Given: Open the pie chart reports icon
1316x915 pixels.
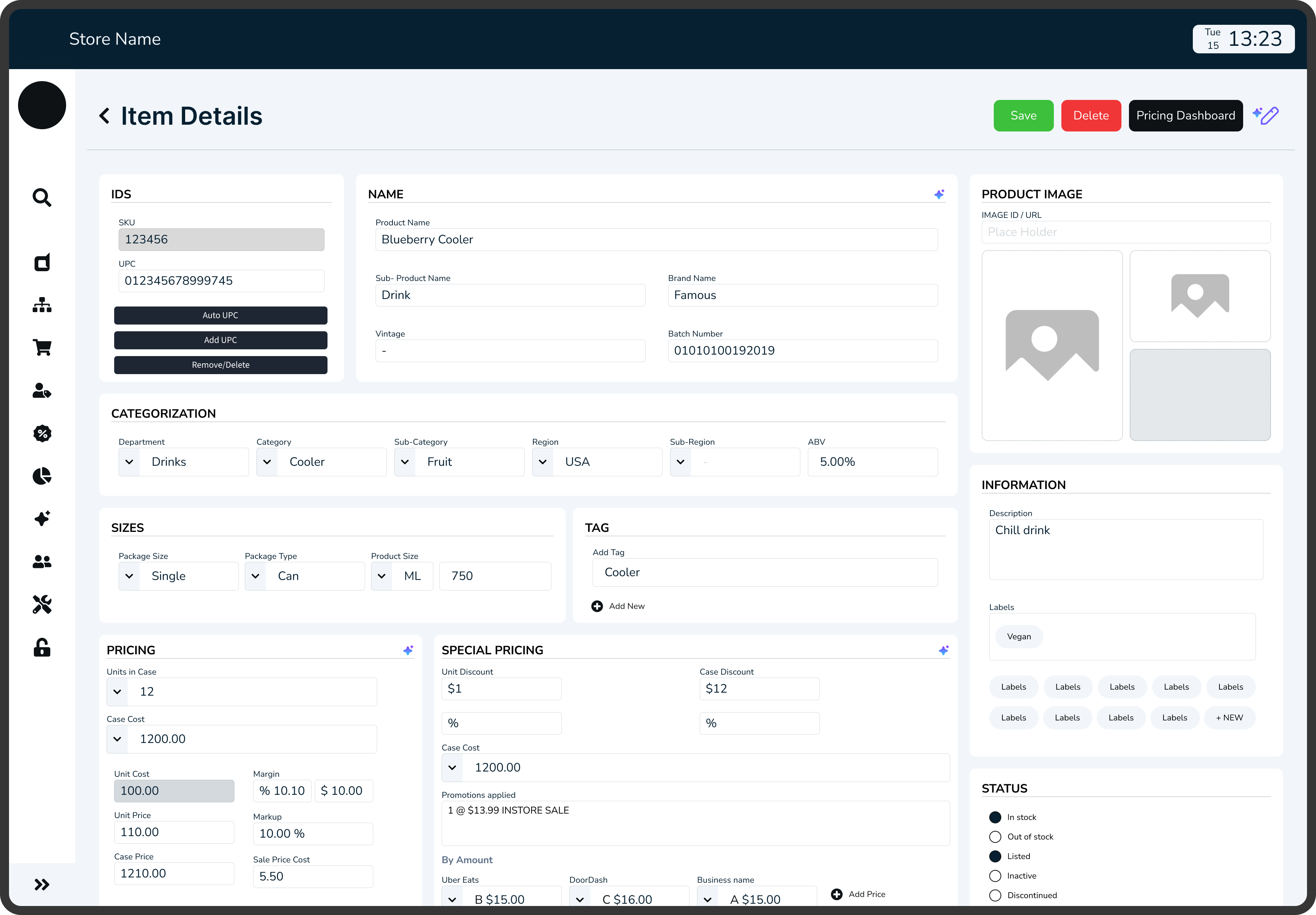Looking at the screenshot, I should point(42,476).
